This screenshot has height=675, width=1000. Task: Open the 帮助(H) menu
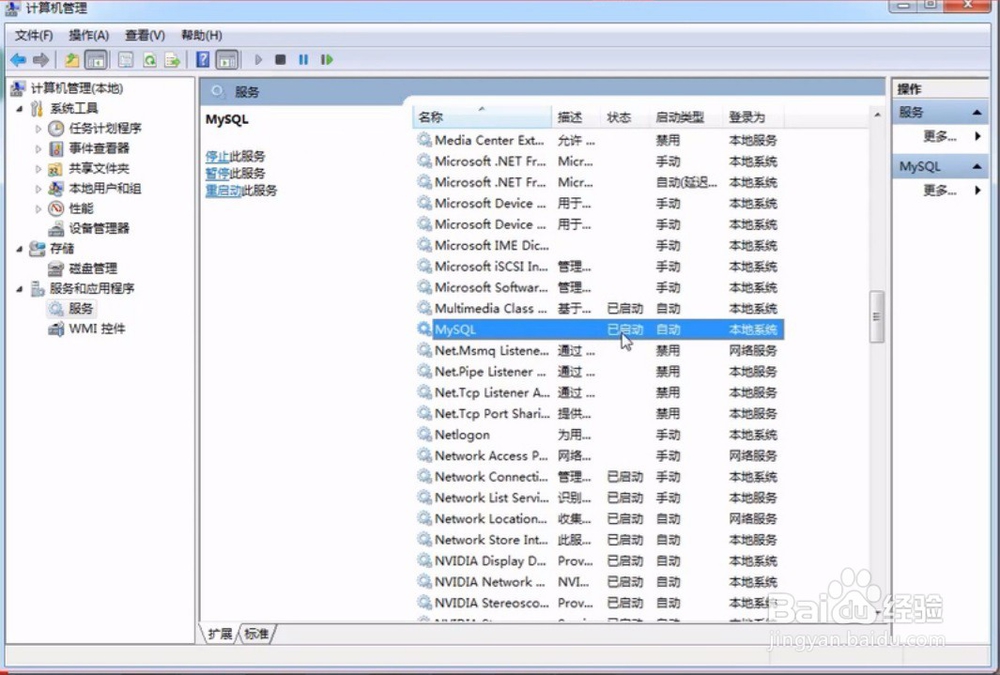(x=202, y=35)
